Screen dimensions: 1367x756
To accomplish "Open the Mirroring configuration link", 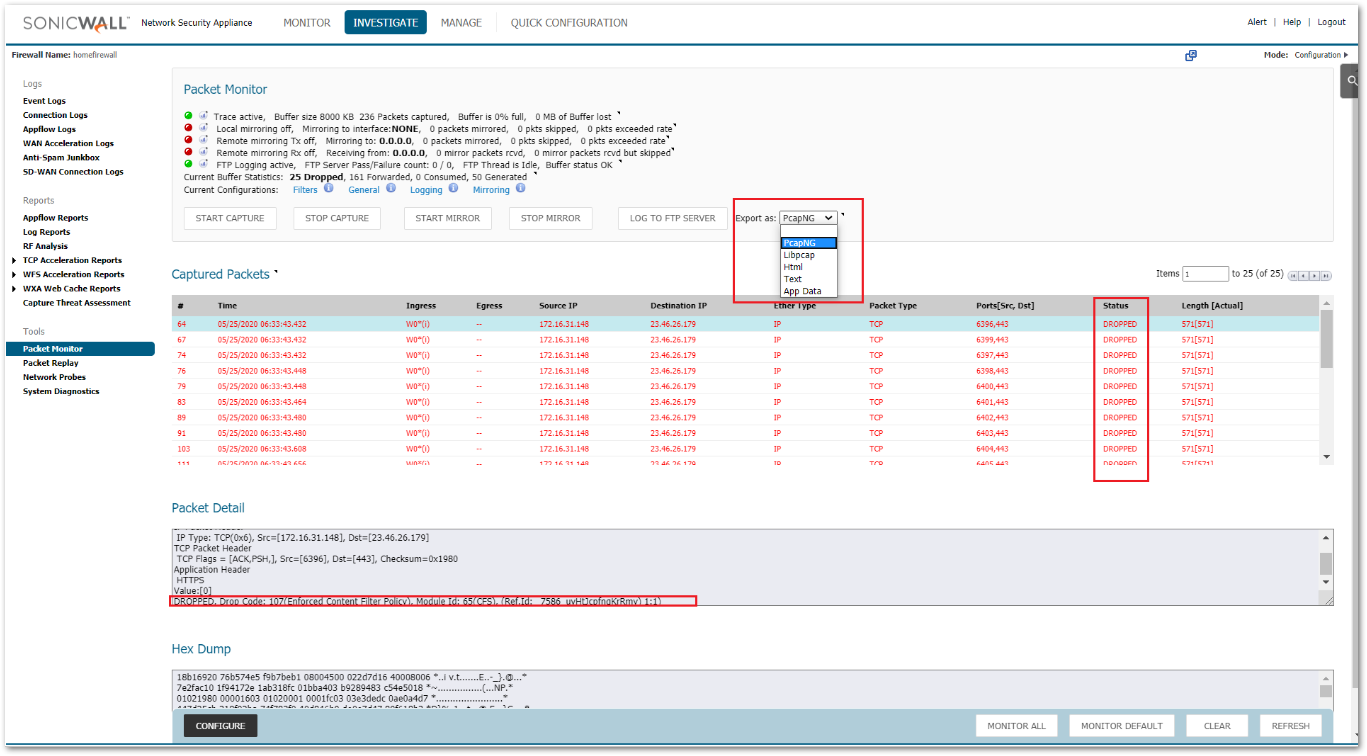I will coord(491,190).
